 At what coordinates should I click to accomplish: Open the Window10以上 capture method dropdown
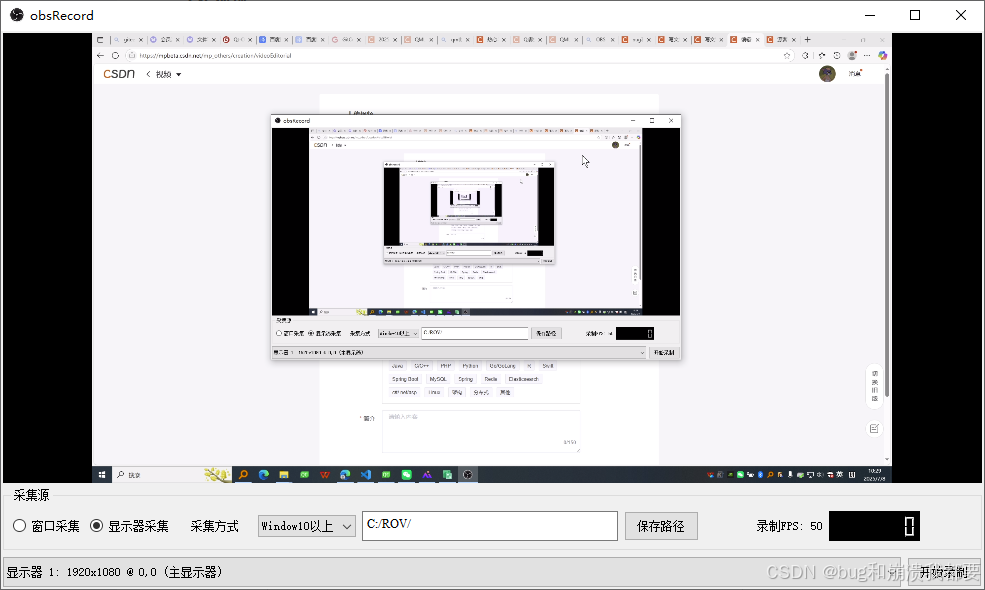(307, 526)
